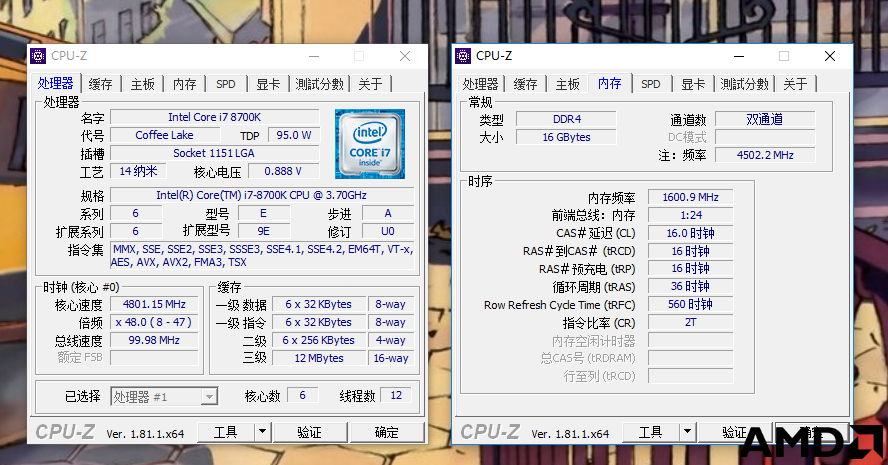
Task: Expand the 工具 dropdown arrow in left window
Action: [x=262, y=432]
